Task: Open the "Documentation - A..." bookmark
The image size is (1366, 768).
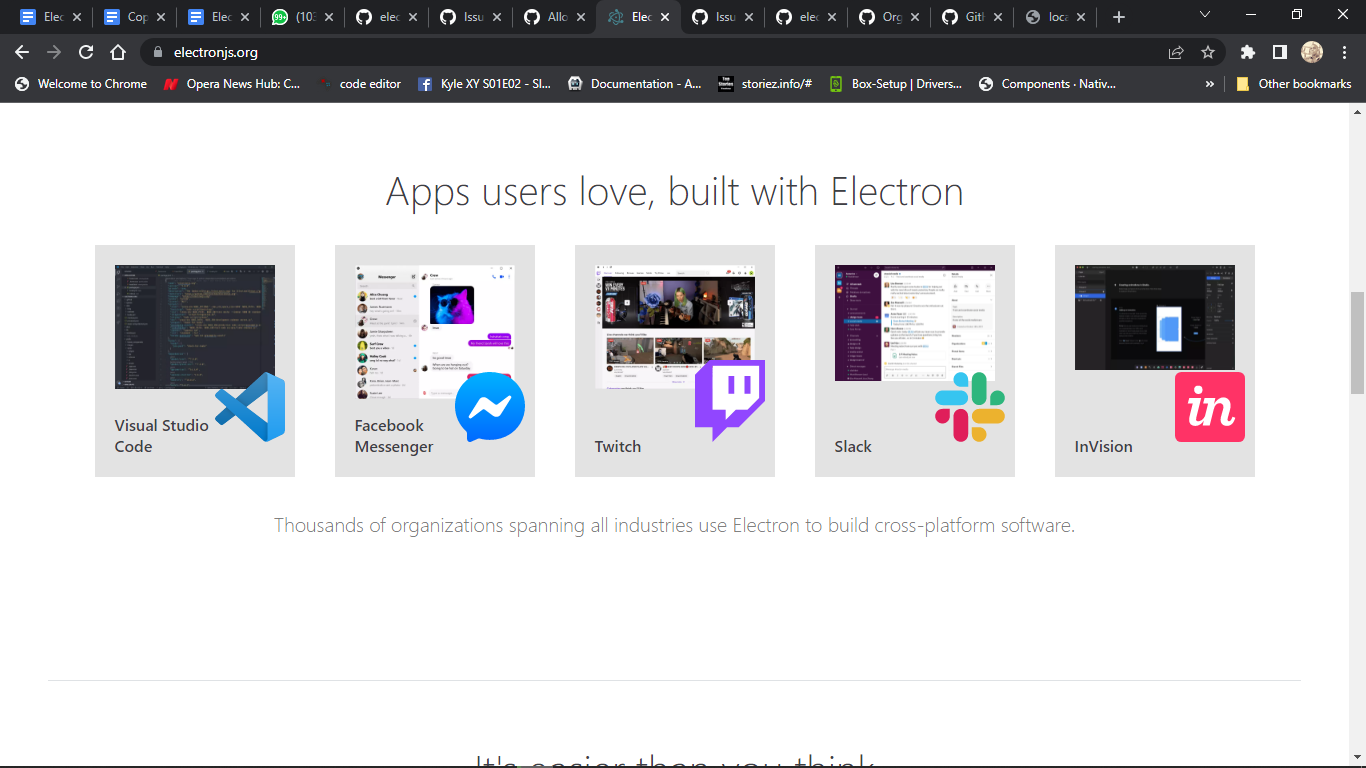Action: pyautogui.click(x=635, y=84)
